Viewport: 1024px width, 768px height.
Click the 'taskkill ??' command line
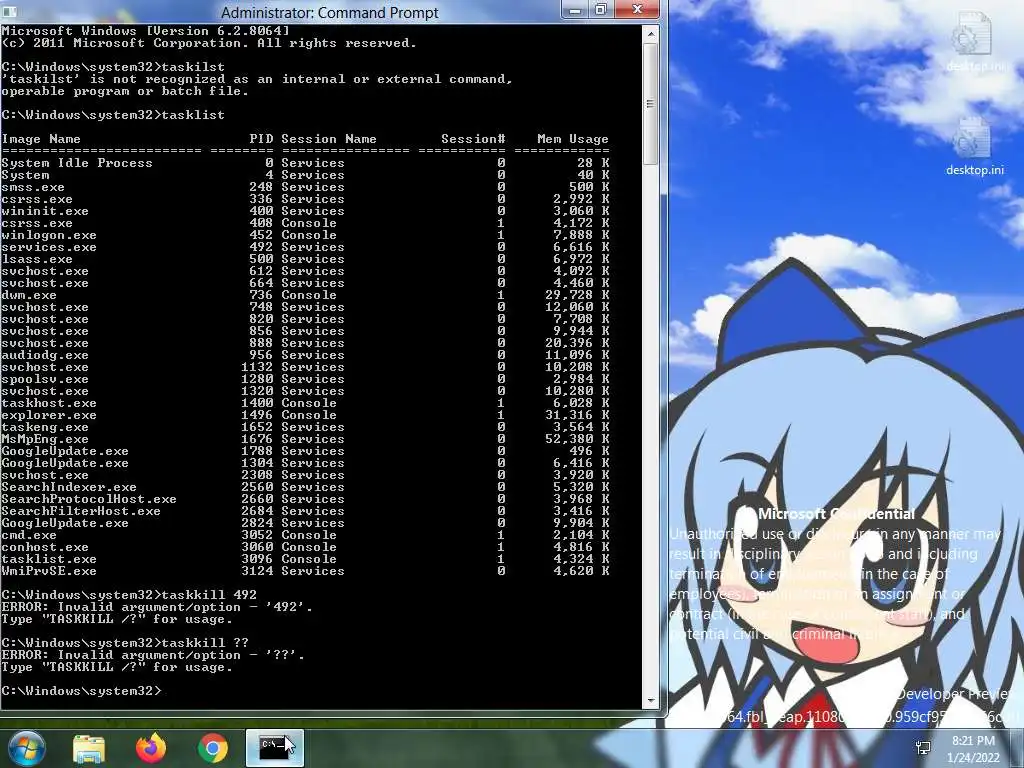(125, 643)
